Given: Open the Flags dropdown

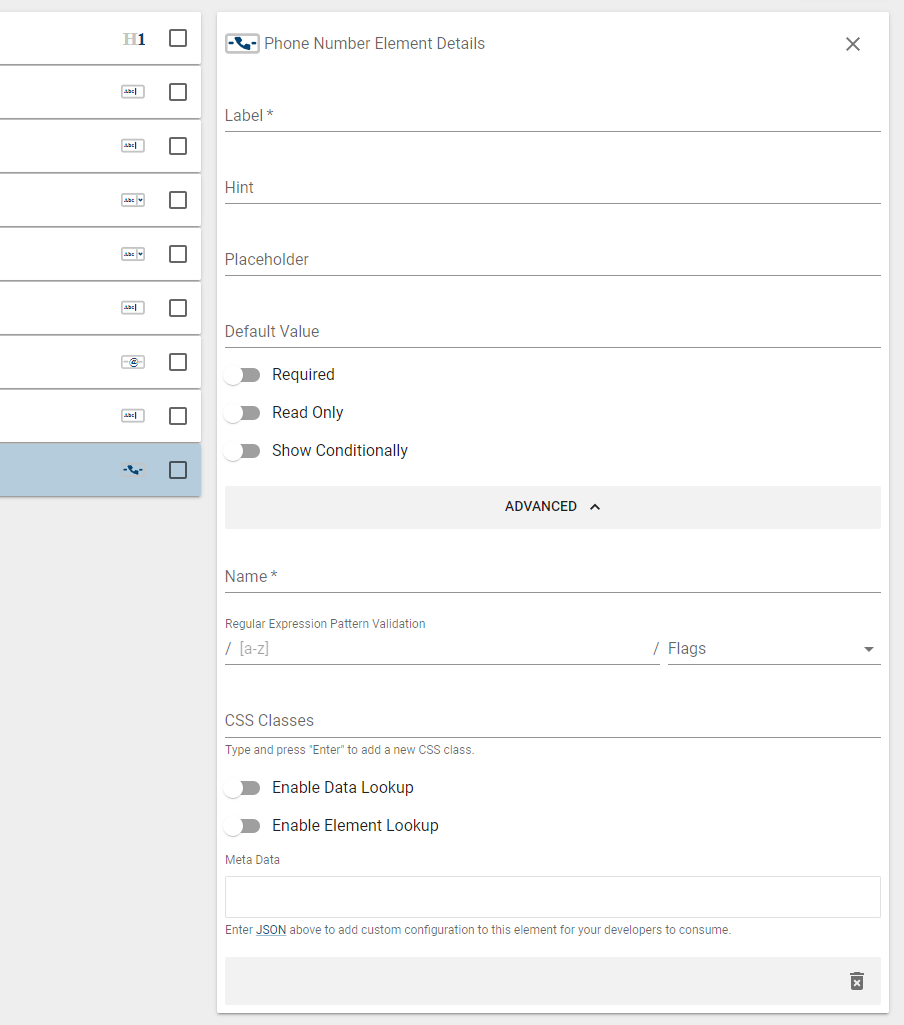Looking at the screenshot, I should (774, 649).
